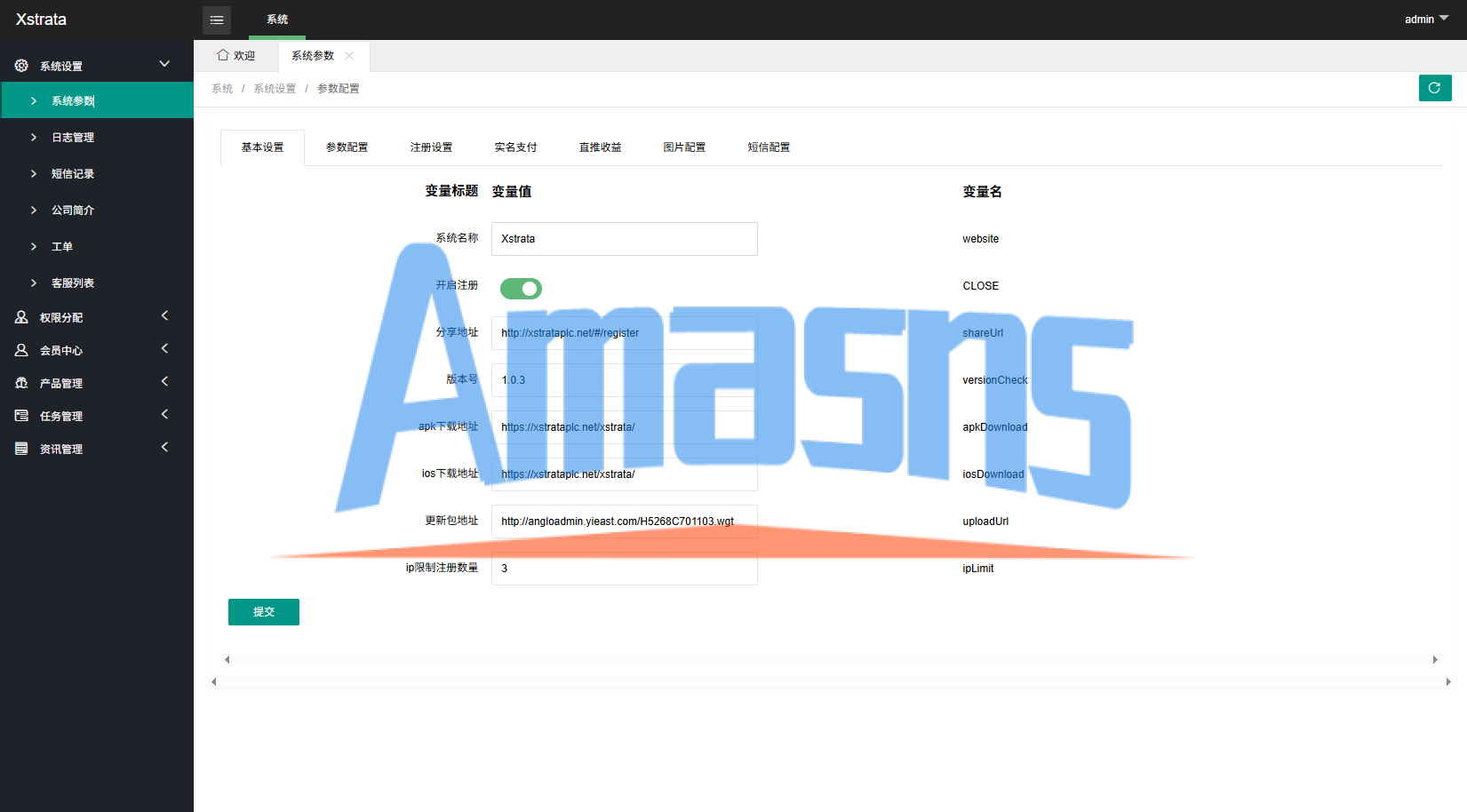Click the green refresh icon button
1467x812 pixels.
click(1435, 88)
